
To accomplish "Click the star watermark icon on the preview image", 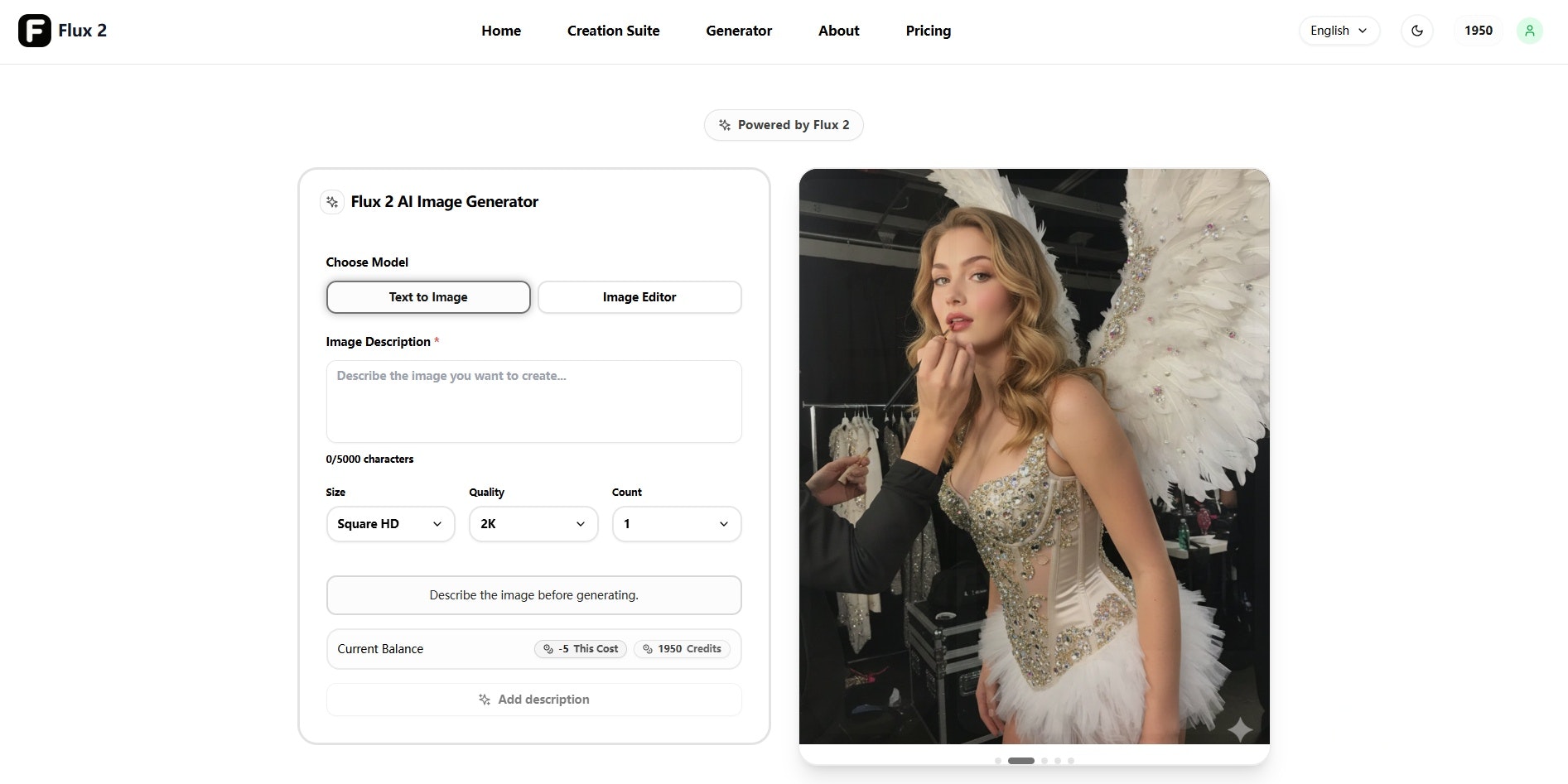I will pos(1240,729).
